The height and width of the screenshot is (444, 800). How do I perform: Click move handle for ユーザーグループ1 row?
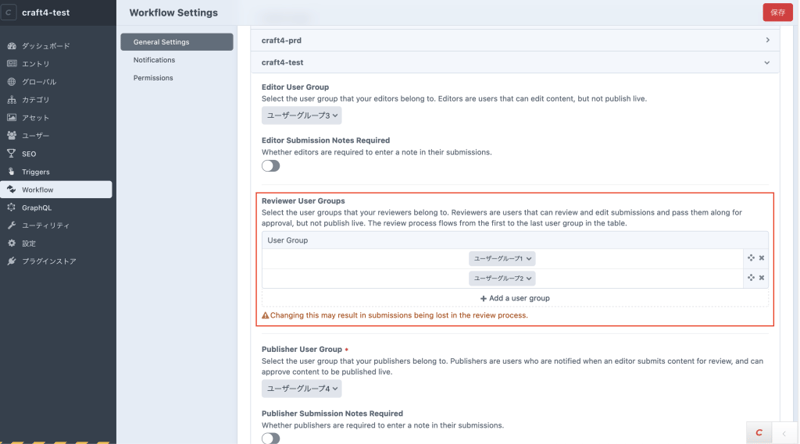[751, 258]
